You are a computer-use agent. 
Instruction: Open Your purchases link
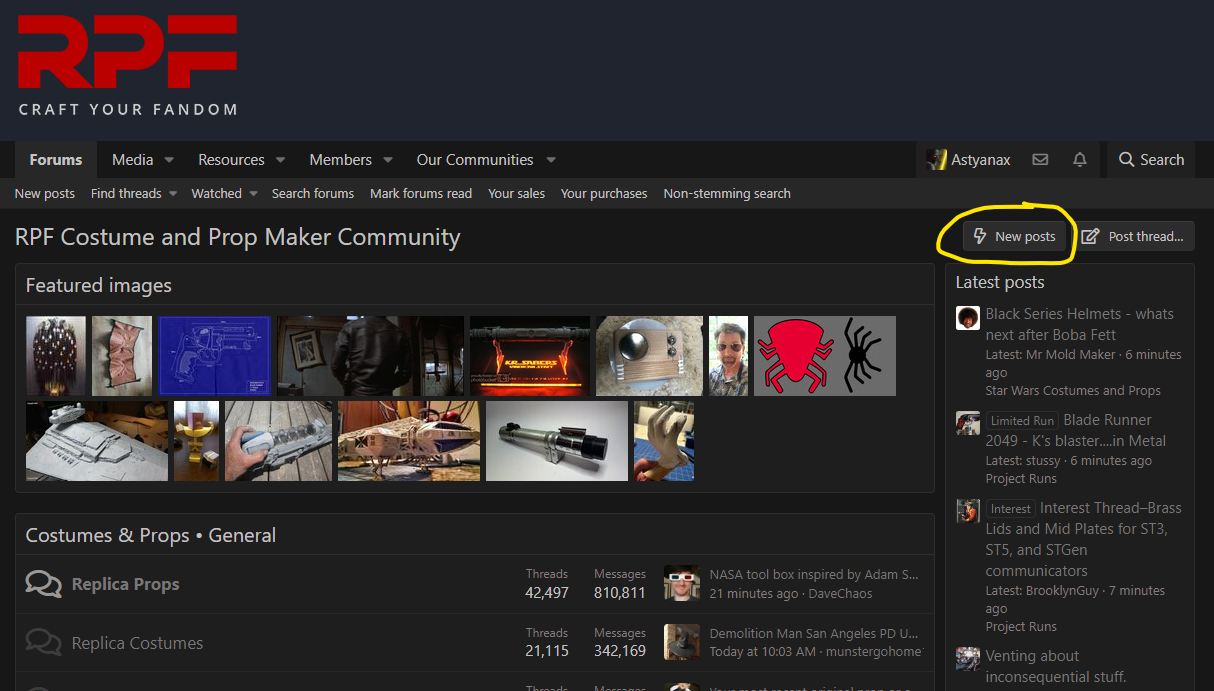[x=604, y=194]
